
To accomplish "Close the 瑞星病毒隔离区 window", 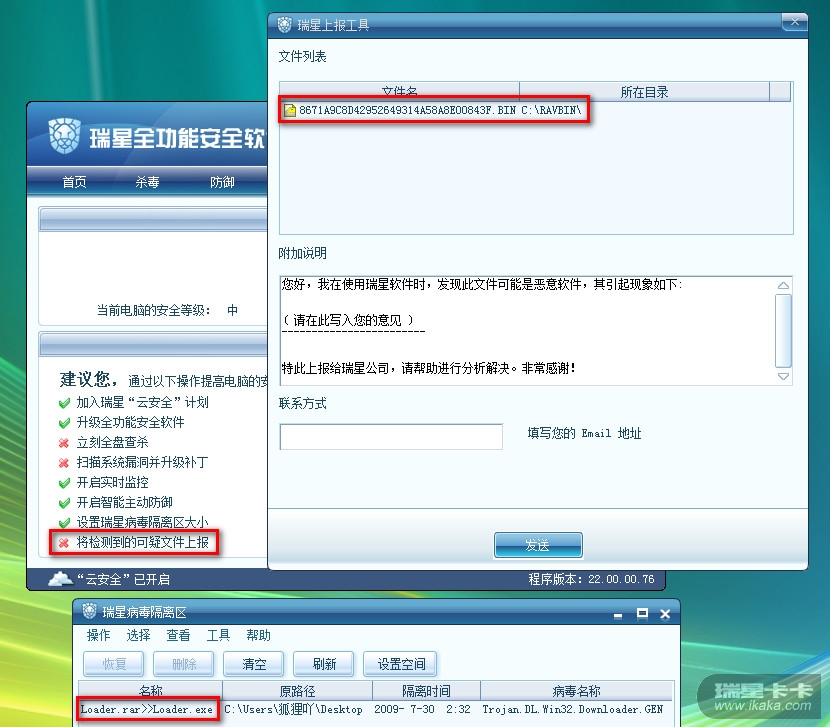I will [x=665, y=614].
